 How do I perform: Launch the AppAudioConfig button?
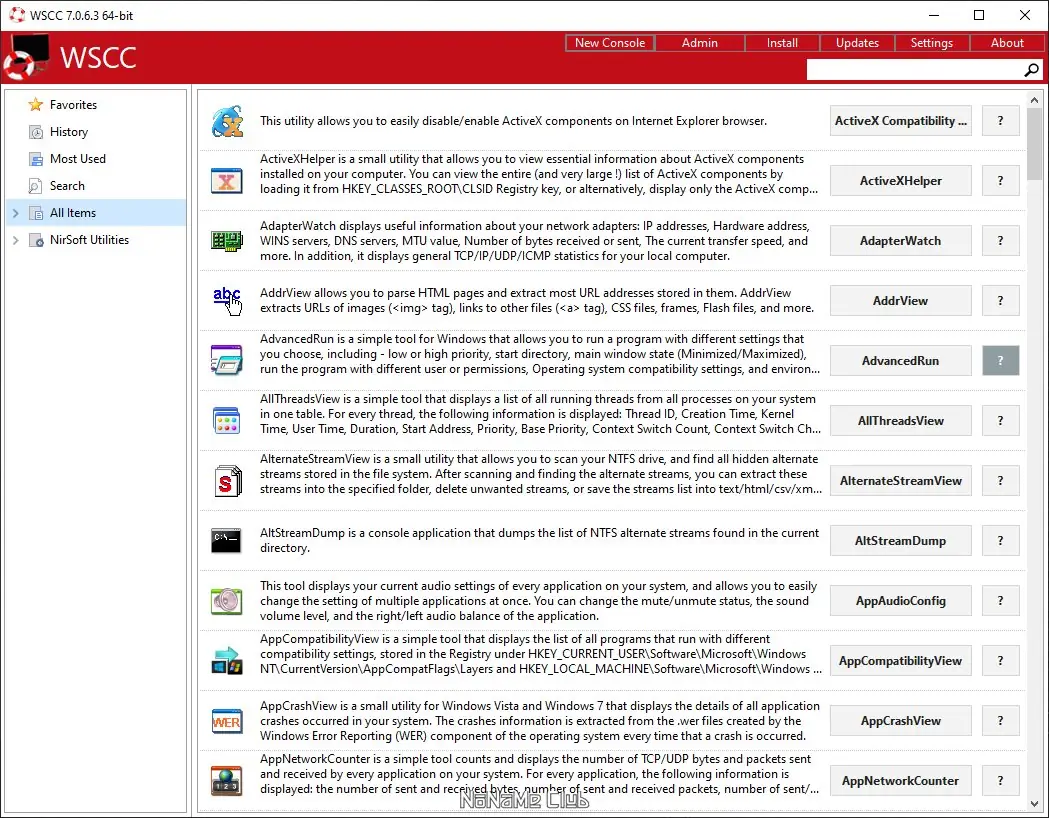tap(900, 601)
